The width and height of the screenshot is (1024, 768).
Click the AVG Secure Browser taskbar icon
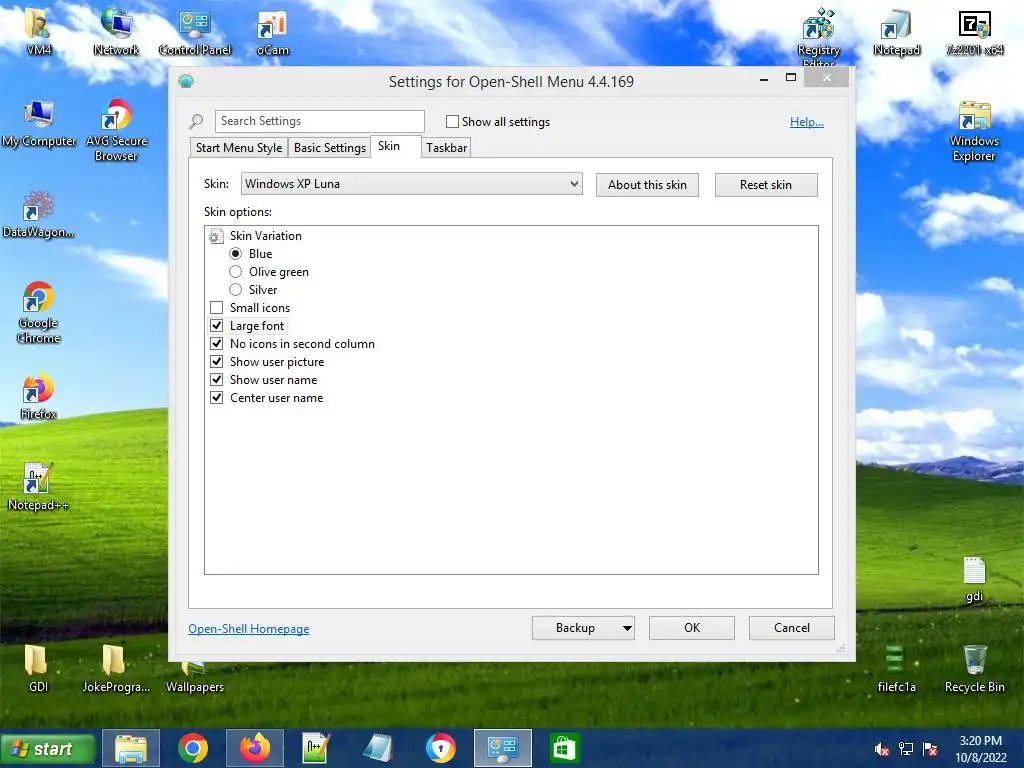click(x=441, y=748)
